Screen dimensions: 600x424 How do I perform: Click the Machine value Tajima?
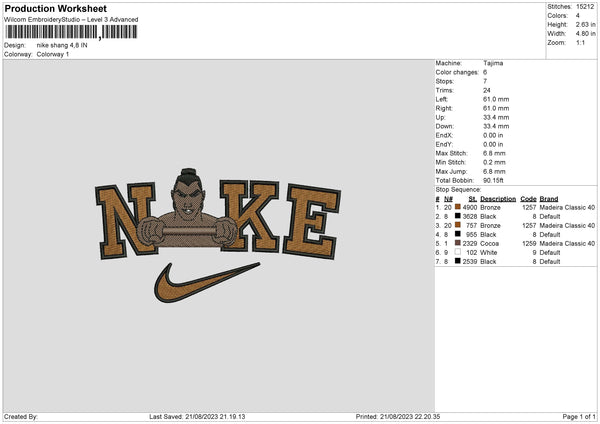click(x=493, y=63)
